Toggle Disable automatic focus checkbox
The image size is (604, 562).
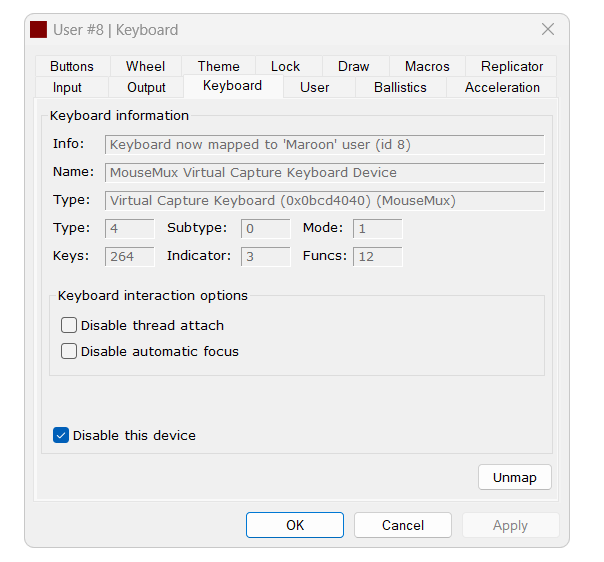click(x=69, y=351)
